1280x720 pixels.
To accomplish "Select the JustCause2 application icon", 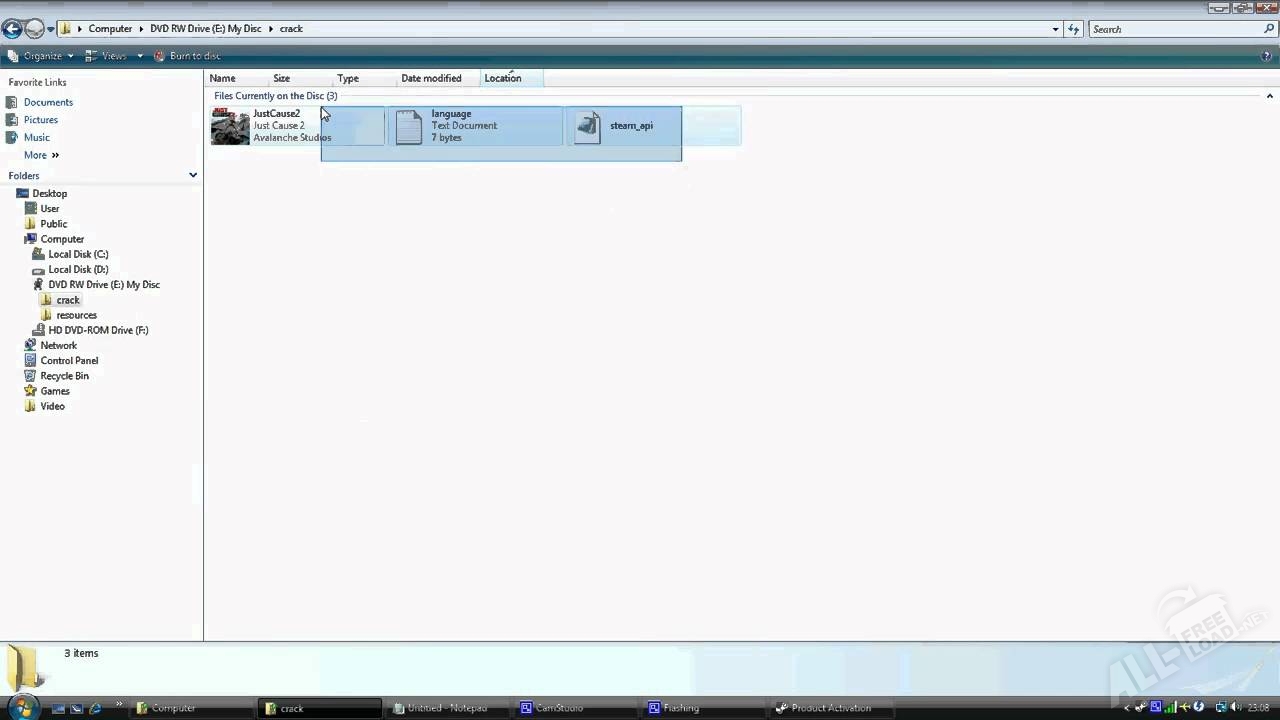I will click(230, 126).
